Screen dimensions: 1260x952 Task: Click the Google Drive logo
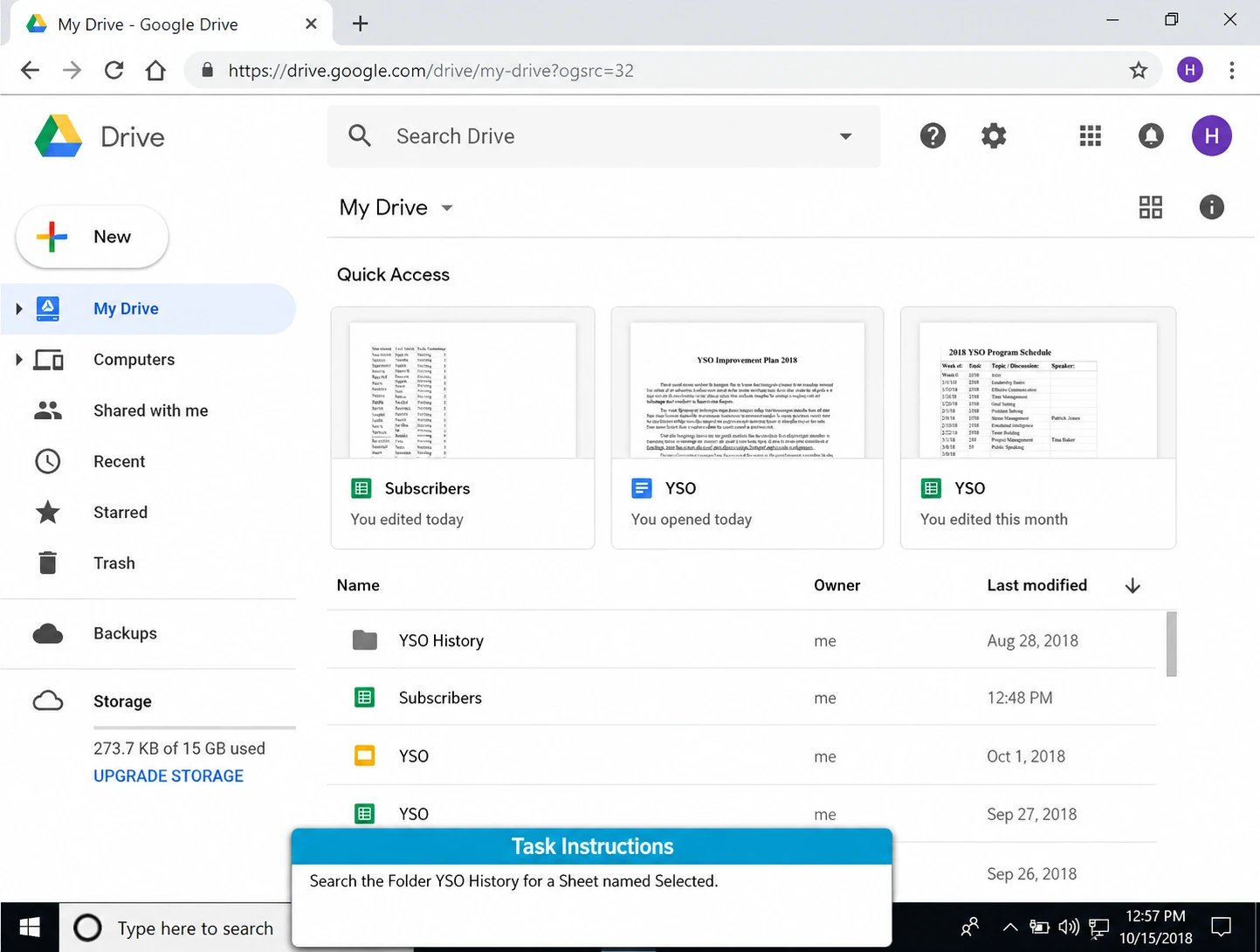click(59, 136)
